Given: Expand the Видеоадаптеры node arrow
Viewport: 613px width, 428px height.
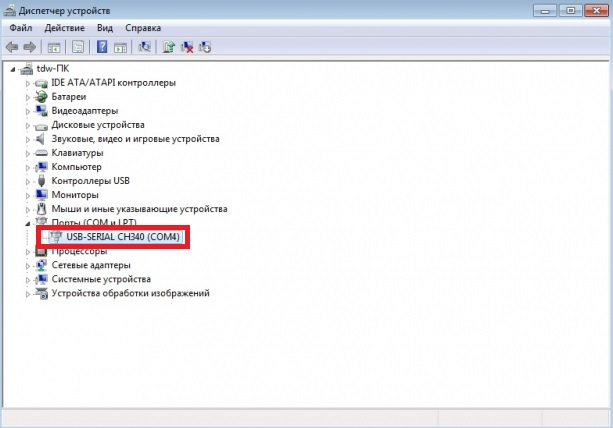Looking at the screenshot, I should click(x=28, y=111).
